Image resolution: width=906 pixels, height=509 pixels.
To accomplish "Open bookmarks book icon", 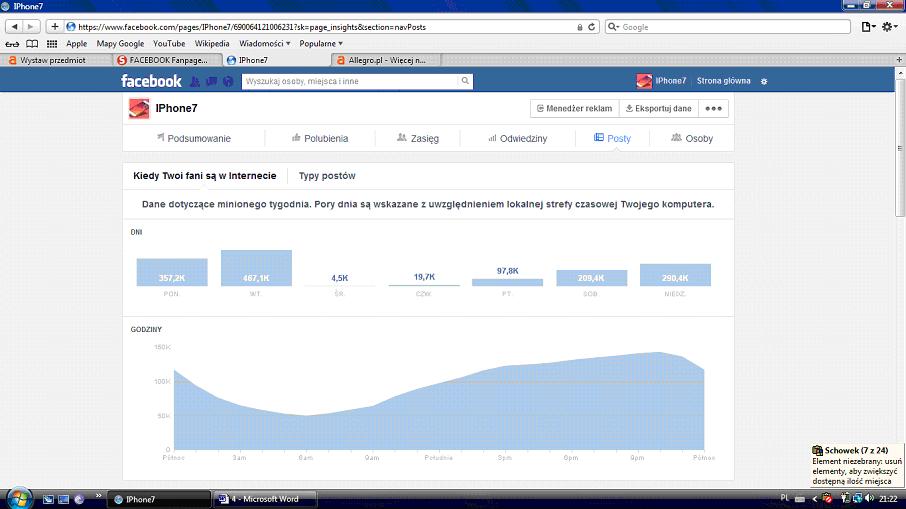I will point(32,44).
